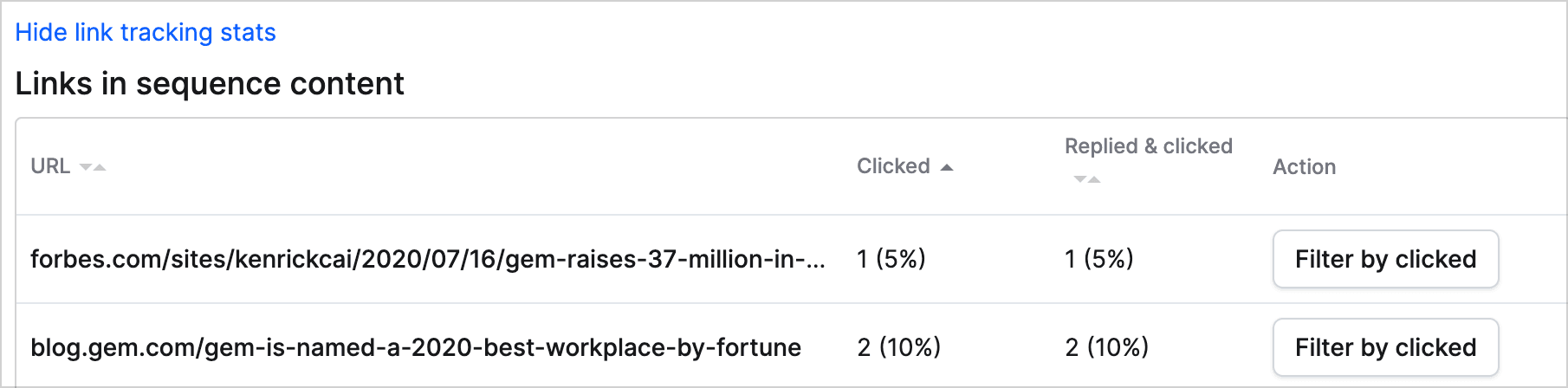Click the 2 (10%) Replied & clicked value
Viewport: 1568px width, 388px height.
1106,347
